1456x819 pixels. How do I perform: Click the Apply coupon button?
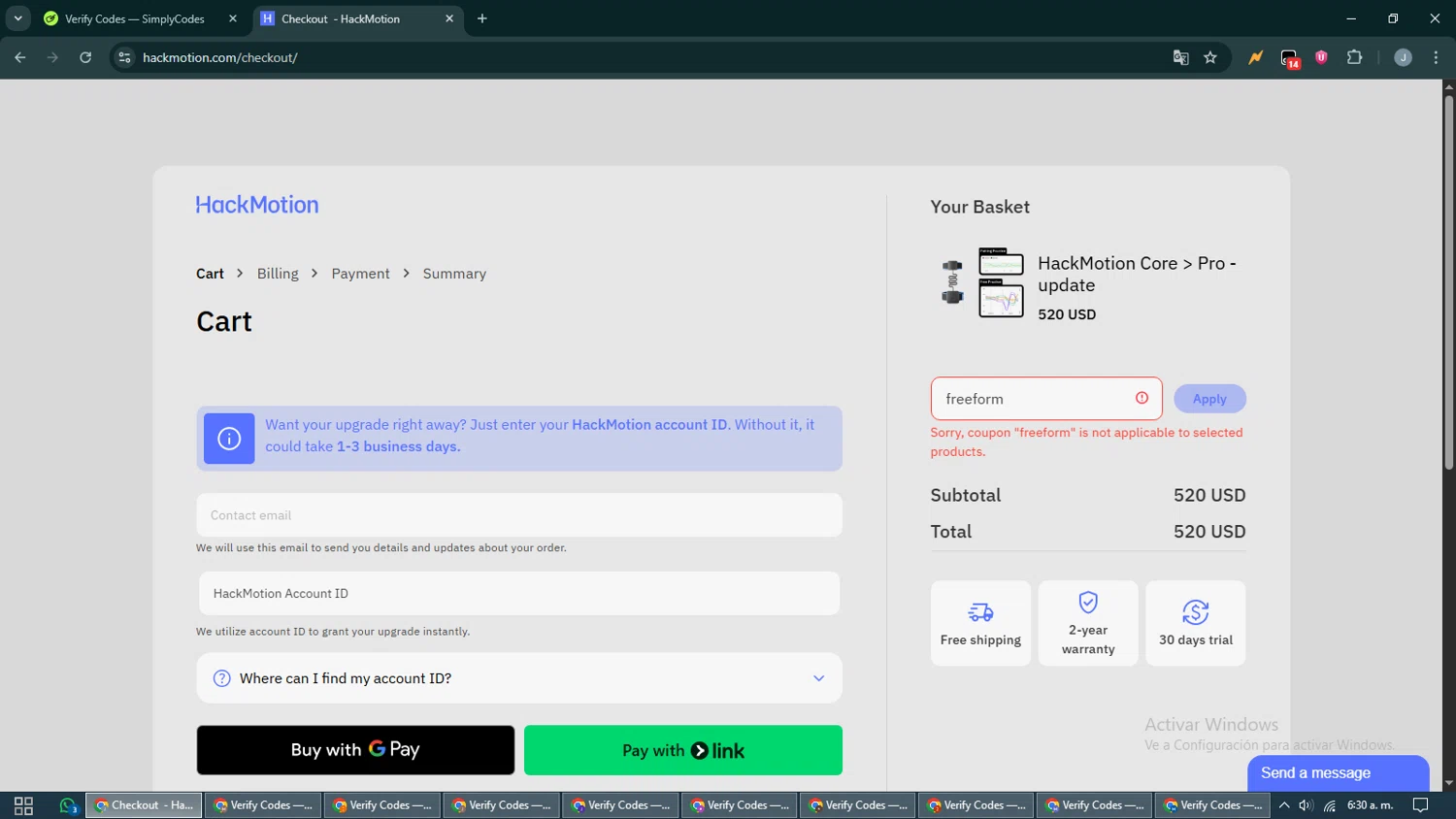(x=1209, y=399)
